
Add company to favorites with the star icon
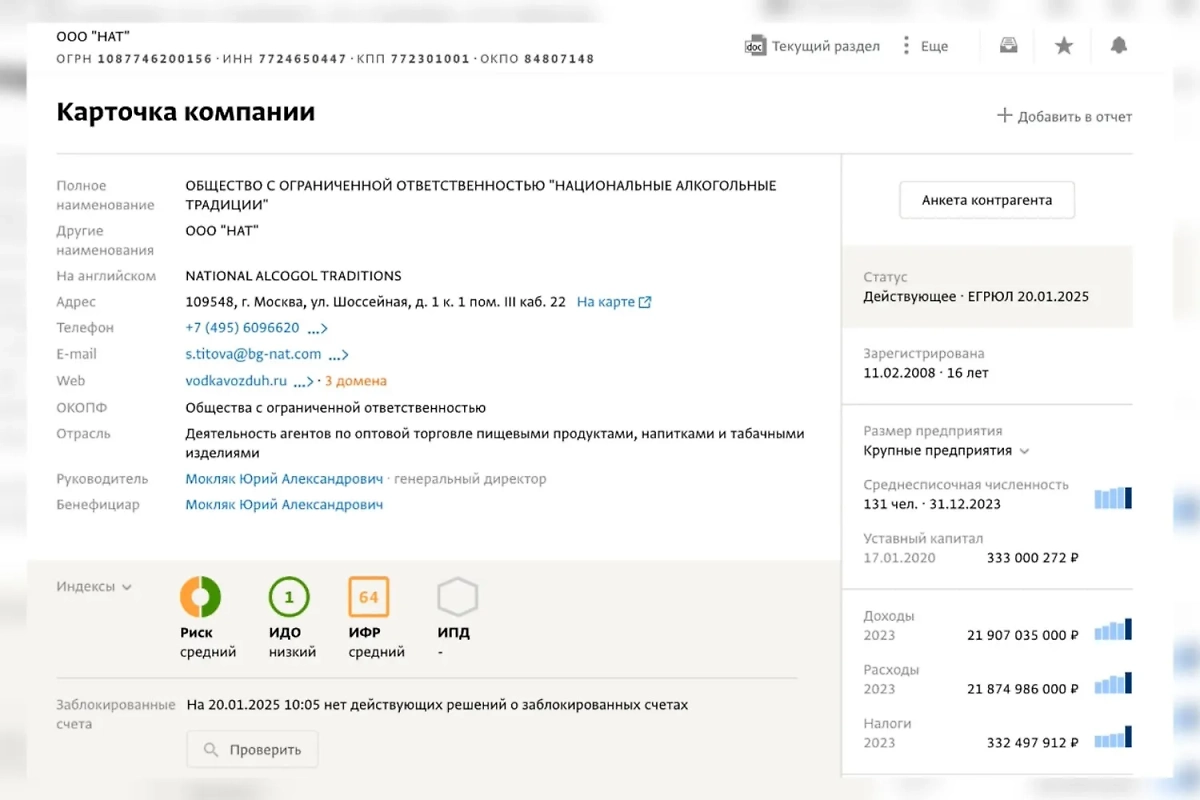1063,45
